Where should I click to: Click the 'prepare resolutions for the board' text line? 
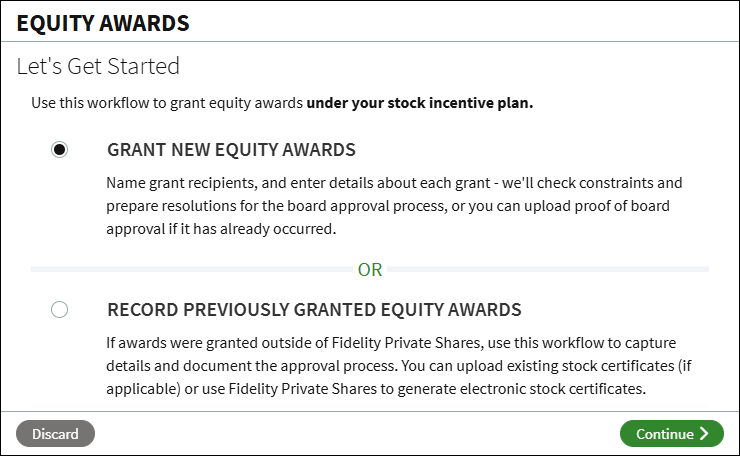click(x=388, y=206)
